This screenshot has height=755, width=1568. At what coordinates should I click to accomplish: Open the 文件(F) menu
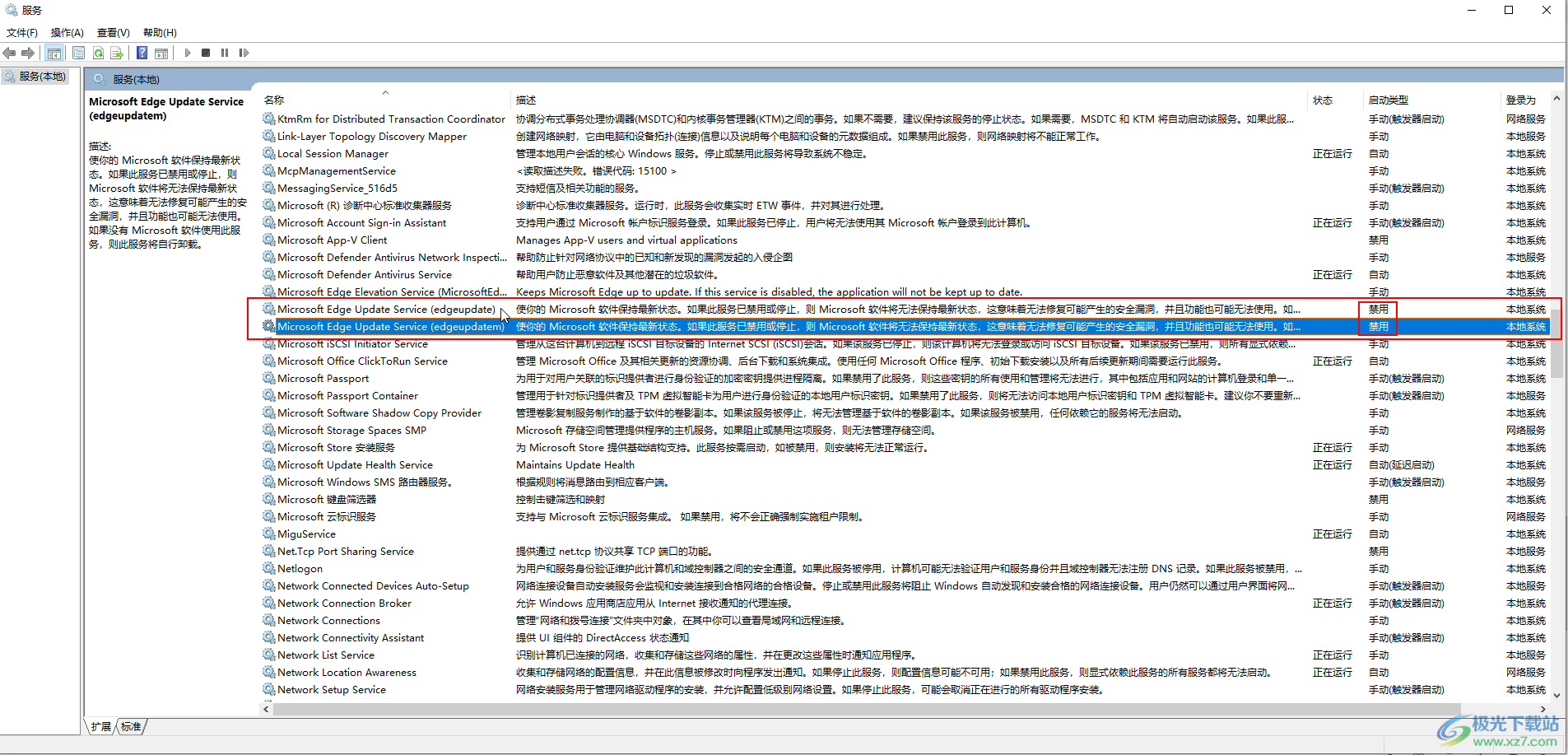tap(22, 33)
